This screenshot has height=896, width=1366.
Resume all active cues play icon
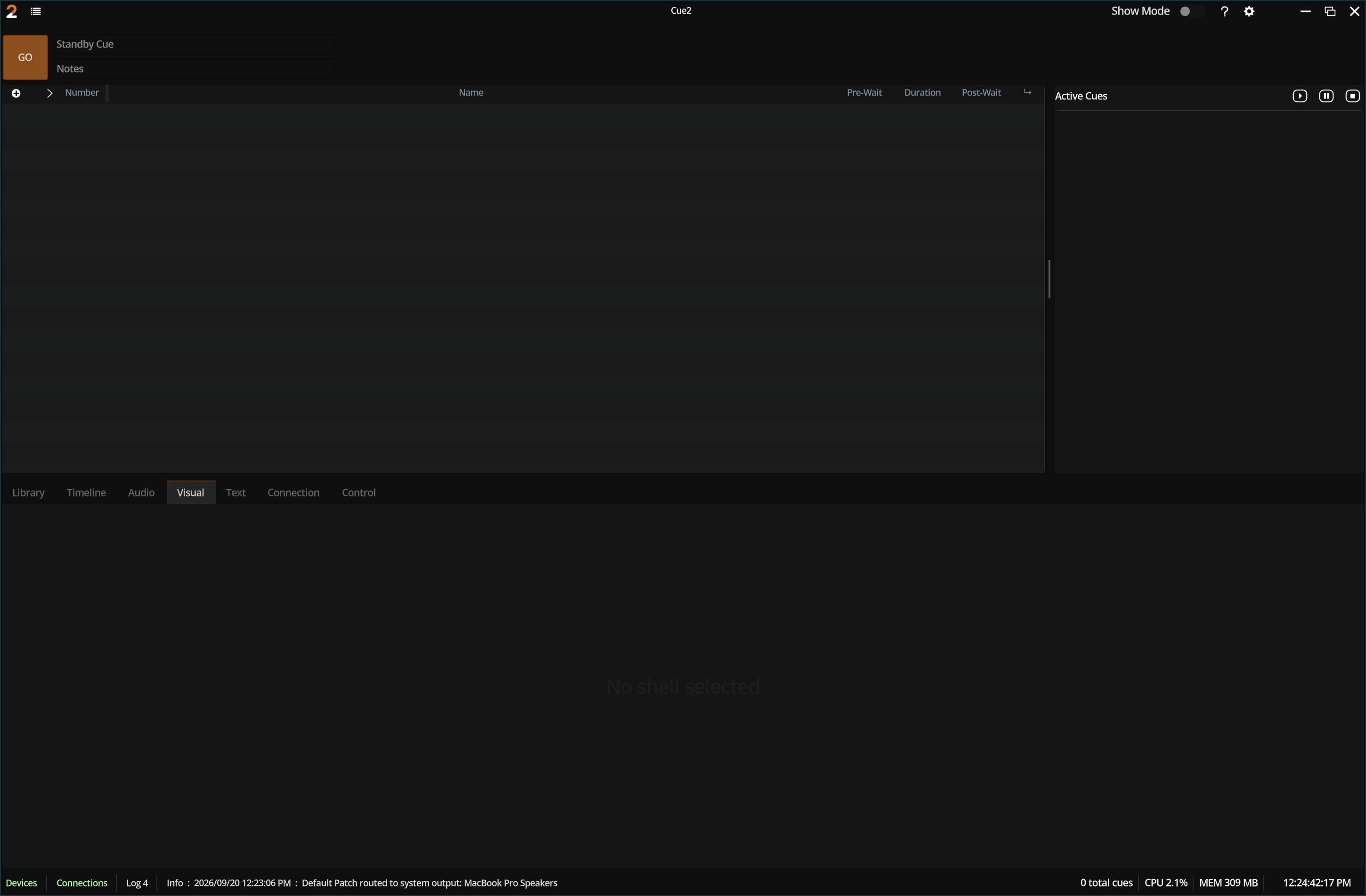point(1300,96)
